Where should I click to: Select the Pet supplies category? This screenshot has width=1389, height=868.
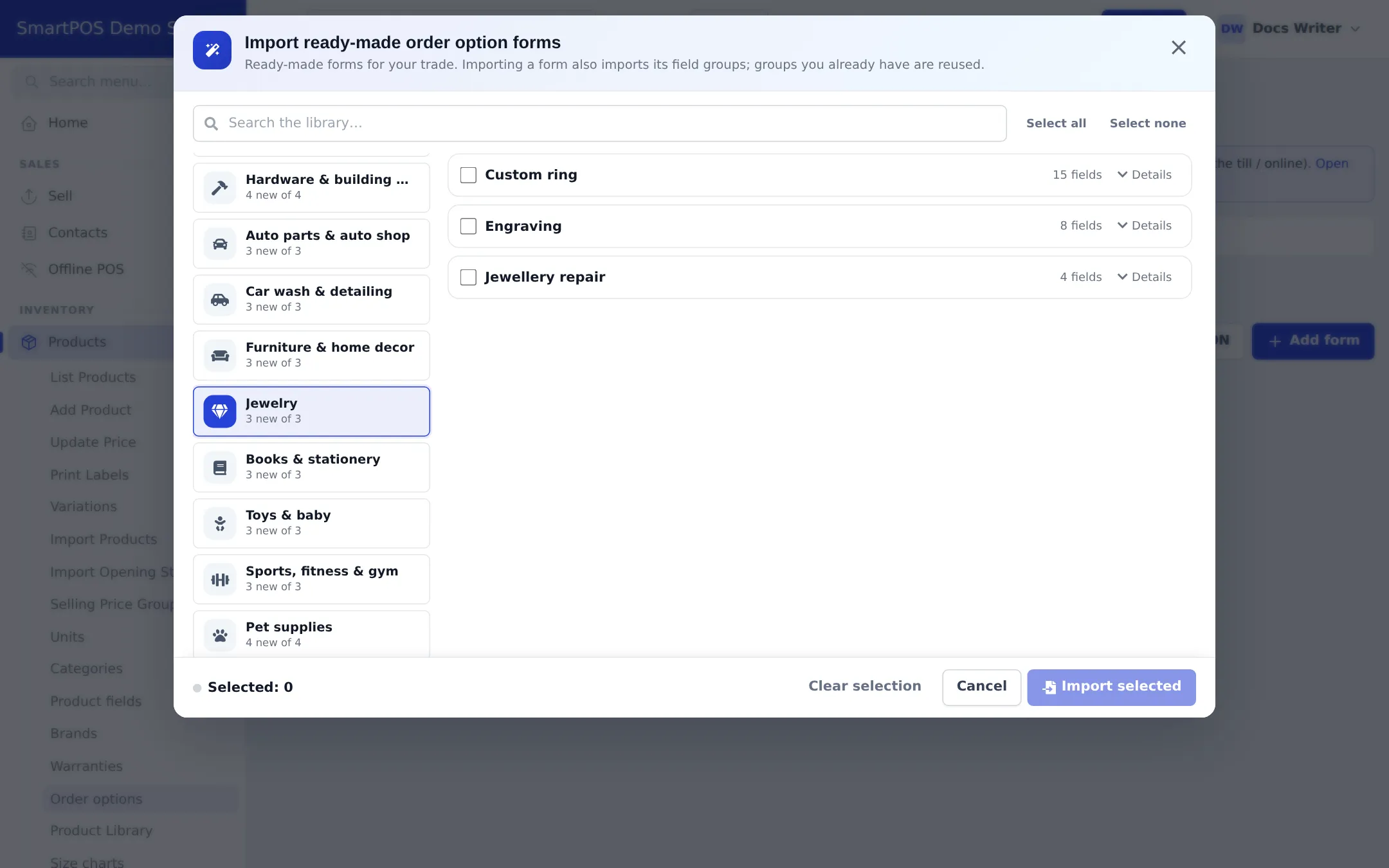coord(311,634)
